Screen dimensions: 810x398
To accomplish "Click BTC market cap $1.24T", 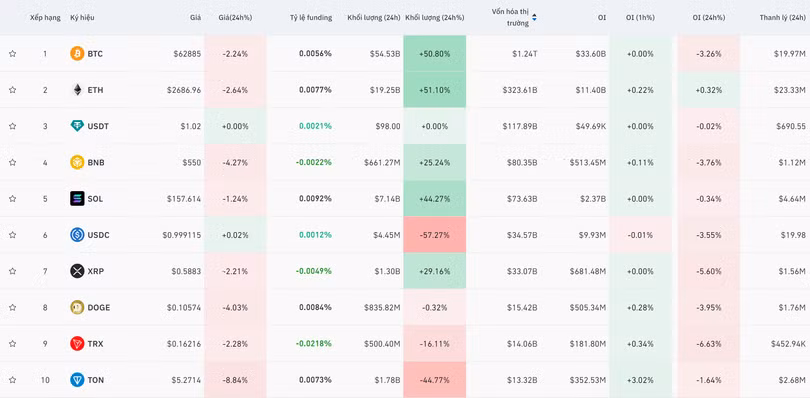I will 525,54.
